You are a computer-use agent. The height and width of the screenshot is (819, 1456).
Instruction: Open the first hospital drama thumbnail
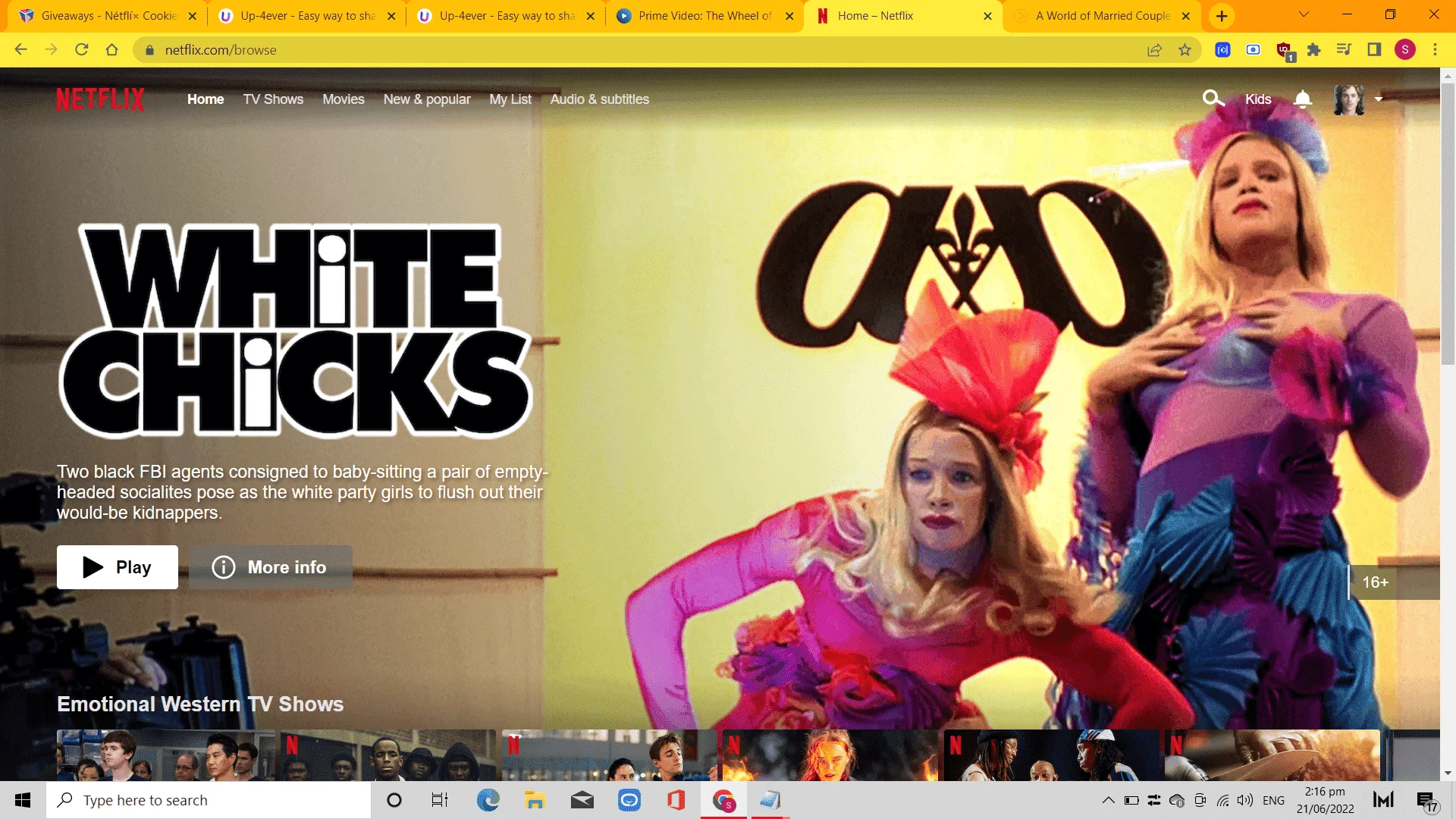pos(166,755)
